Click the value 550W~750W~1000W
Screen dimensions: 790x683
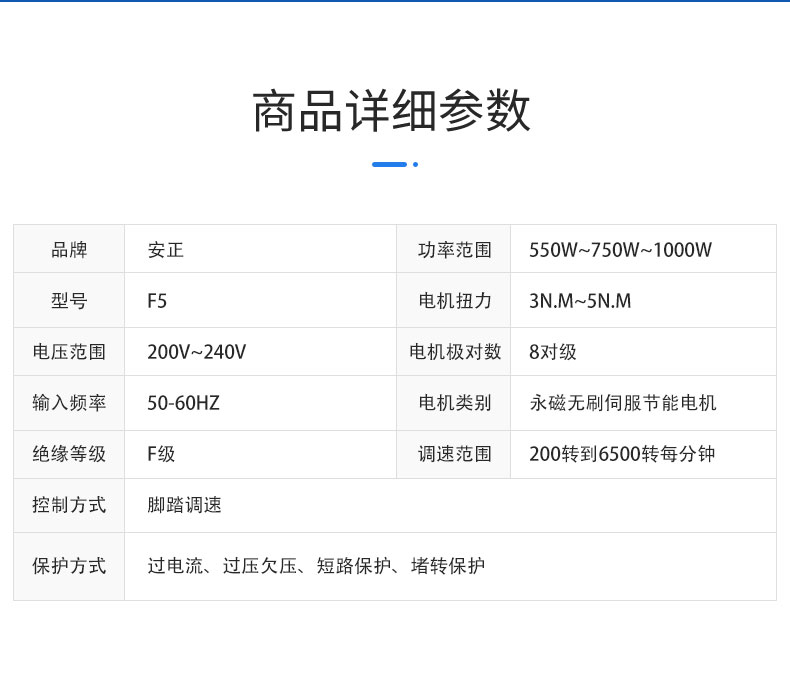pyautogui.click(x=620, y=250)
